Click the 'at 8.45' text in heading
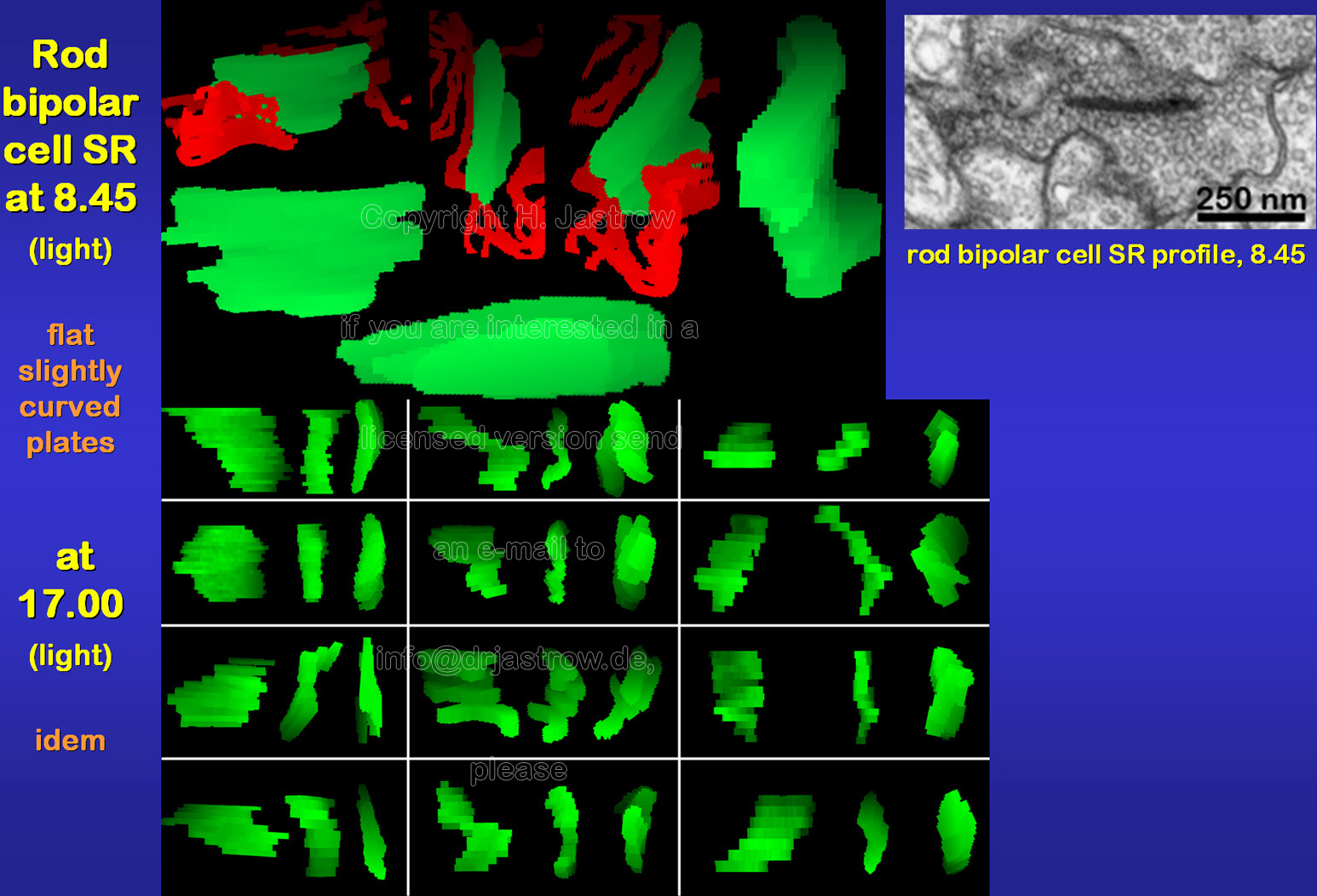Viewport: 1317px width, 896px height. [71, 198]
